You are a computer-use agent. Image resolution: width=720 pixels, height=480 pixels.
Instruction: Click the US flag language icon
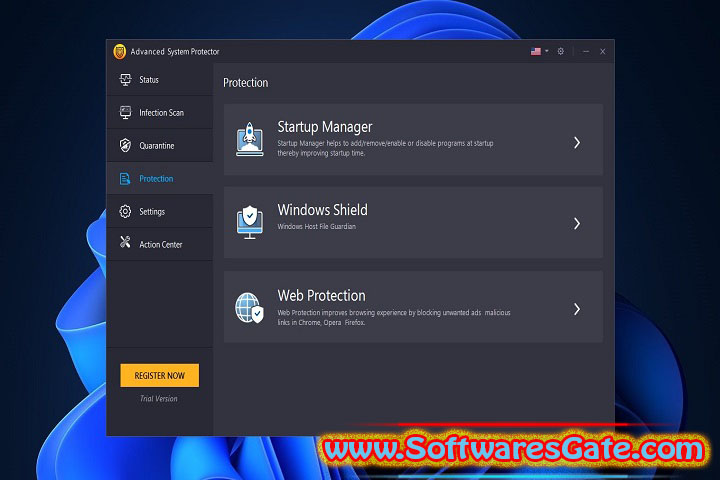tap(536, 51)
